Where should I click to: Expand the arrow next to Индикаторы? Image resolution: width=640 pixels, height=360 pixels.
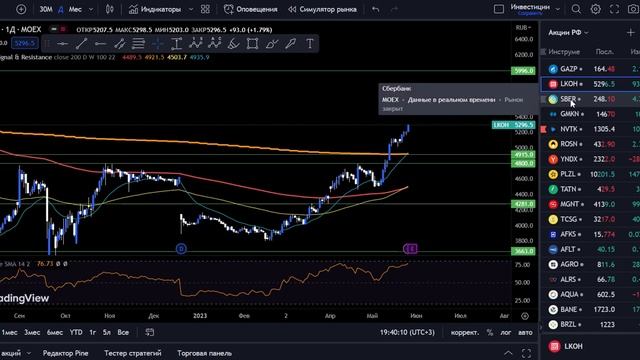[191, 9]
